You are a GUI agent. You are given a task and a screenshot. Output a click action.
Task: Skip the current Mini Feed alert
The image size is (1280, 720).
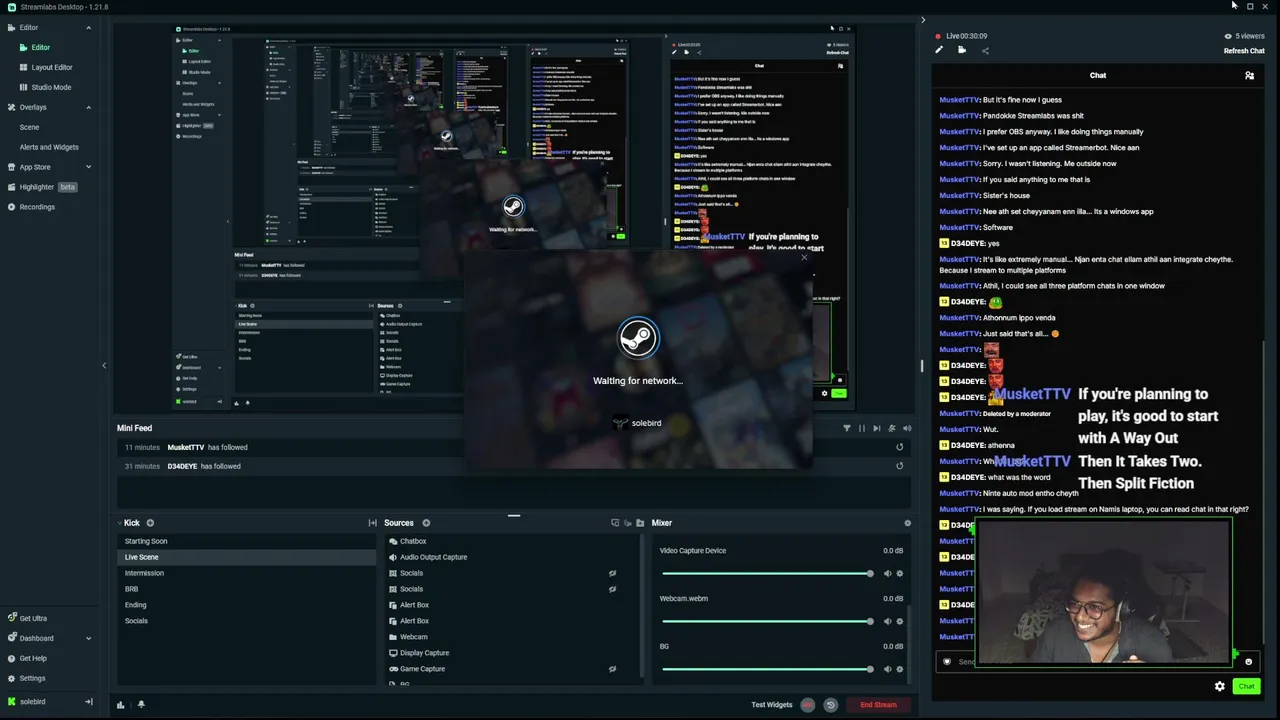coord(877,428)
